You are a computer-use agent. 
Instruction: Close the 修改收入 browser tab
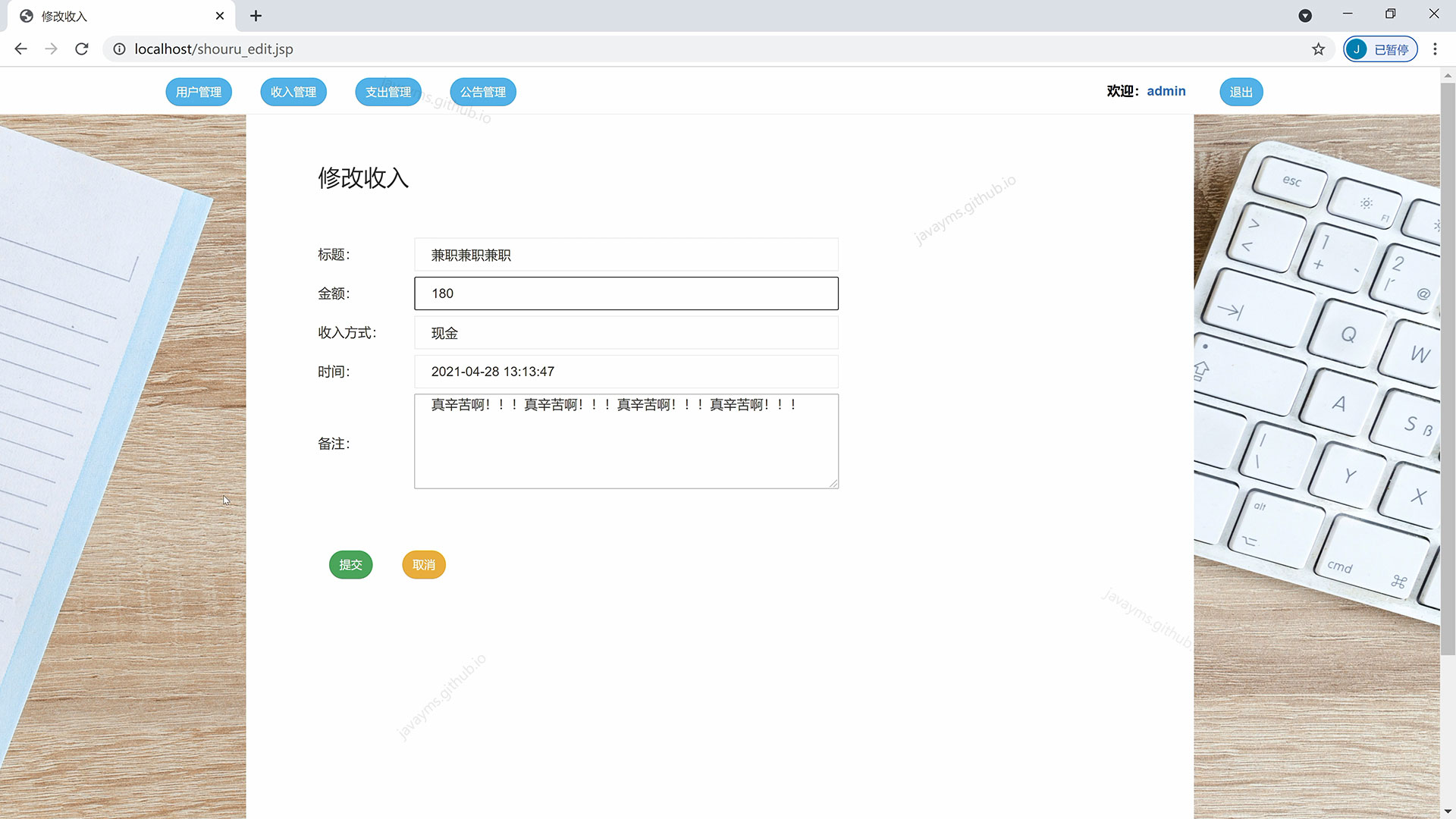tap(220, 15)
